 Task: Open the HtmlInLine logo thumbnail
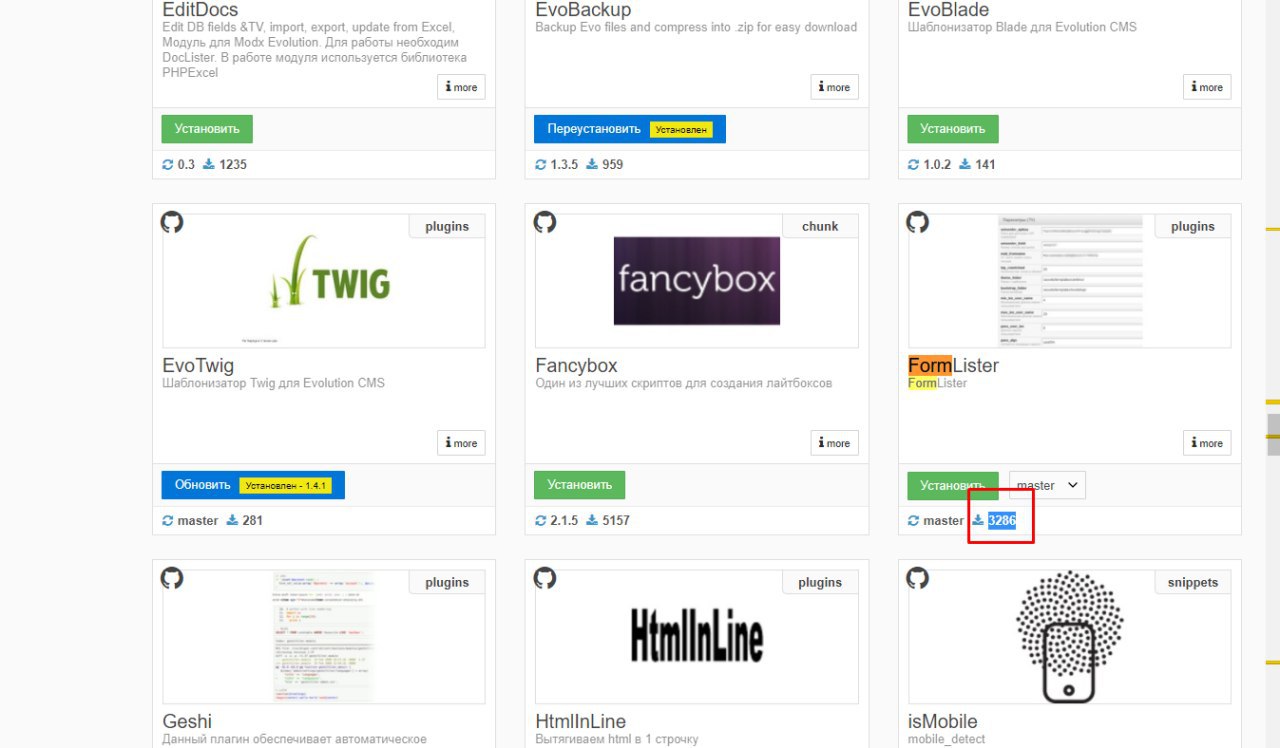click(x=697, y=637)
